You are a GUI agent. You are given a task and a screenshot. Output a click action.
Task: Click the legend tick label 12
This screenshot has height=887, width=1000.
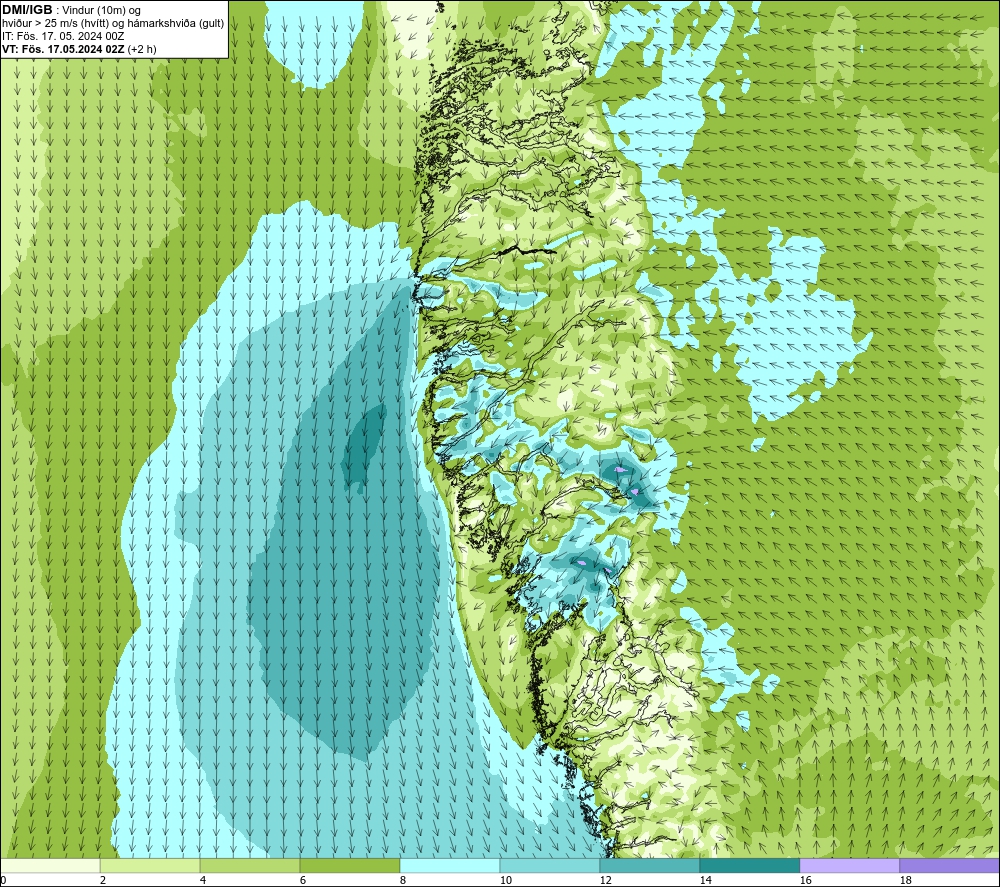606,881
